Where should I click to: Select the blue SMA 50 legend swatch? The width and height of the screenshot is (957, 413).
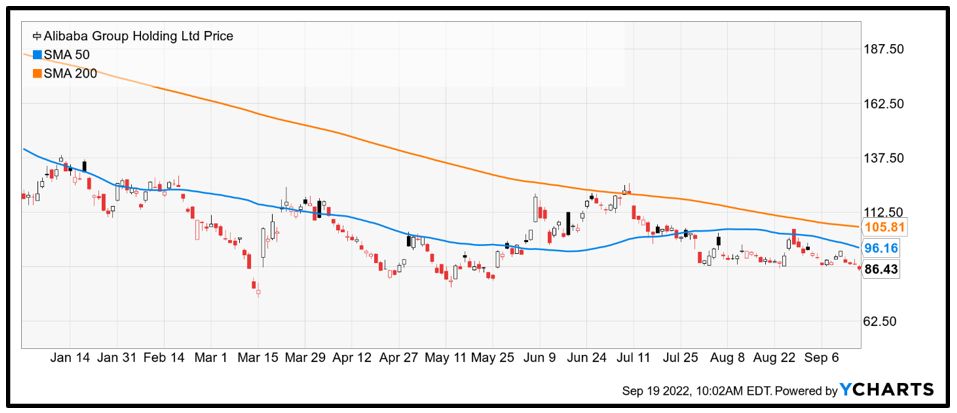coord(37,55)
